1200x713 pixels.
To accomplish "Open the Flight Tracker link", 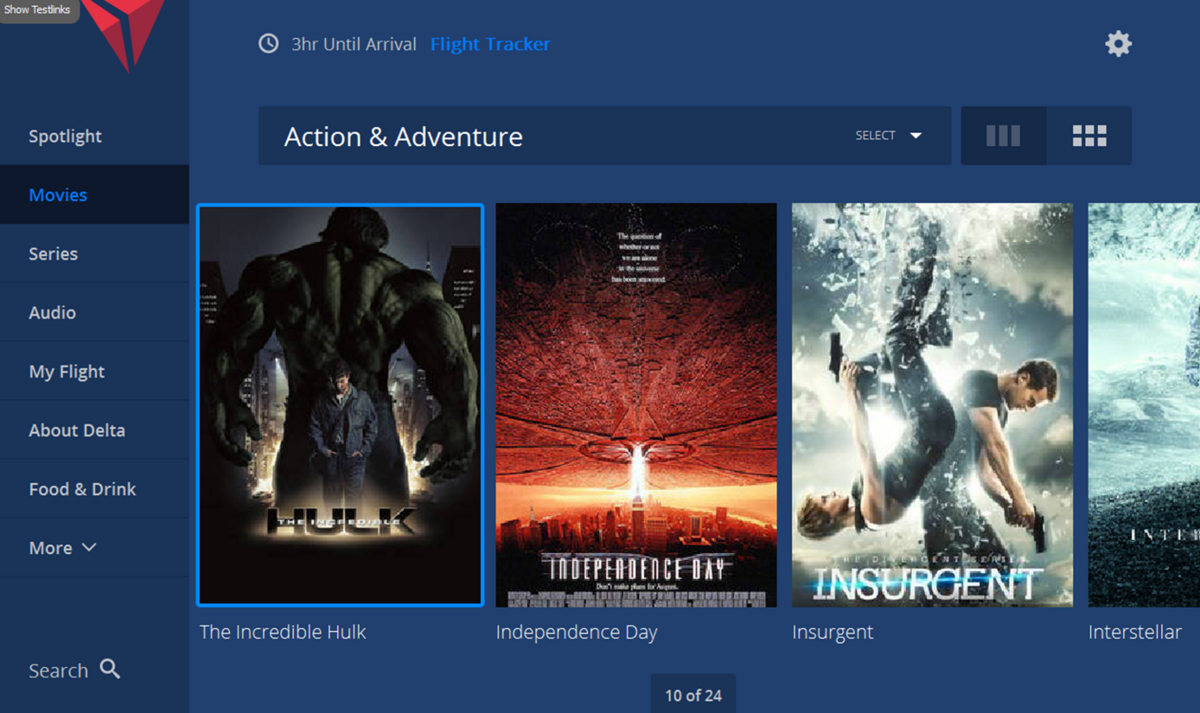I will pos(490,44).
